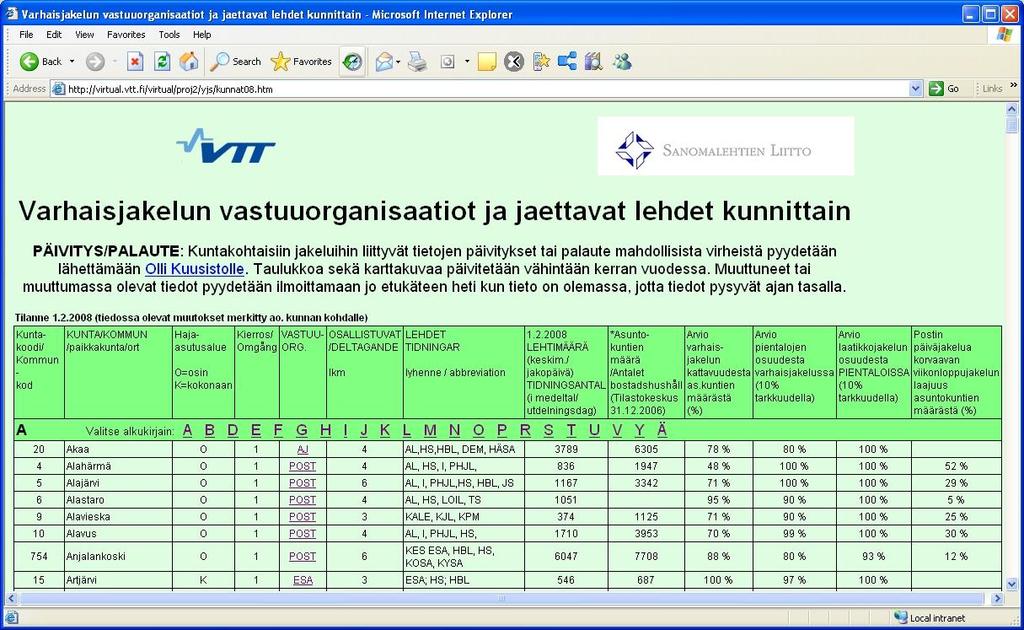Click the yellow note toolbar icon
The image size is (1024, 630).
coord(487,61)
